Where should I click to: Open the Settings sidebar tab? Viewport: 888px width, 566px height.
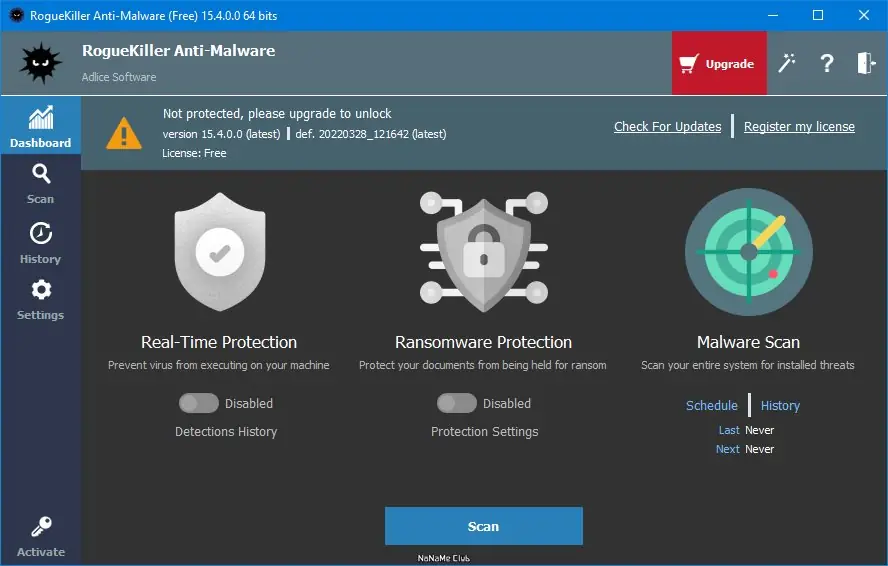pos(40,299)
